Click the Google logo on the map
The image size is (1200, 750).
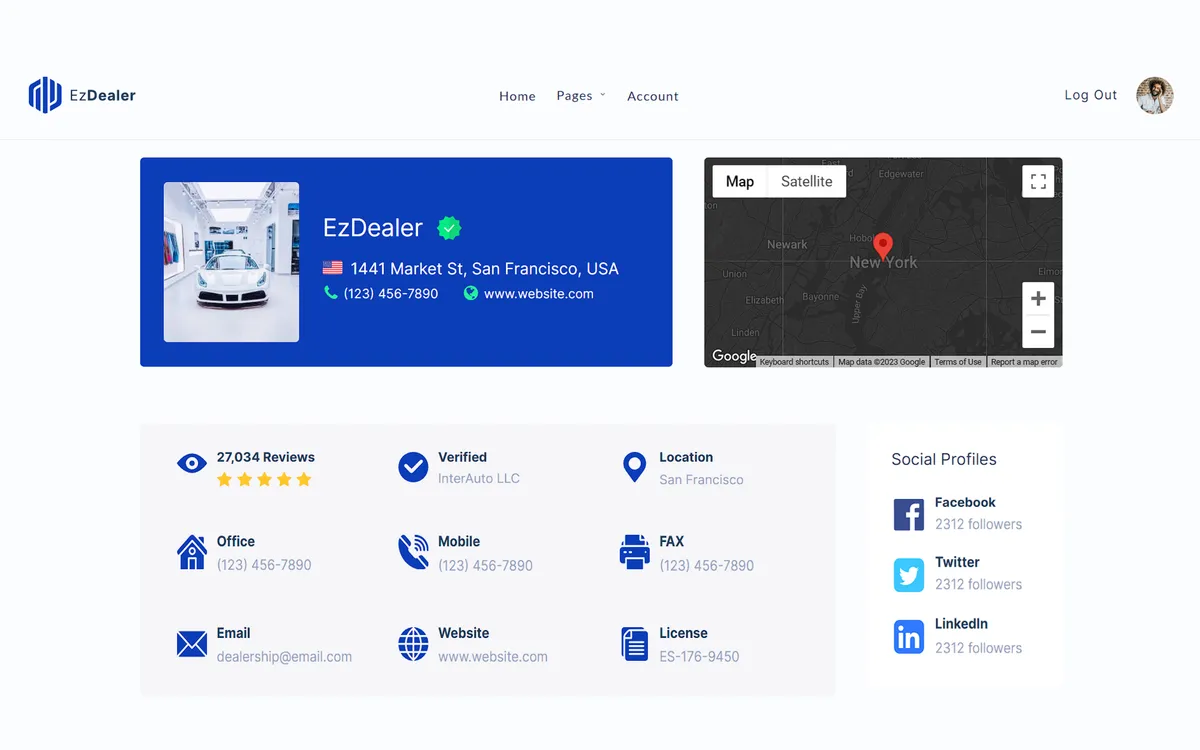(x=734, y=356)
